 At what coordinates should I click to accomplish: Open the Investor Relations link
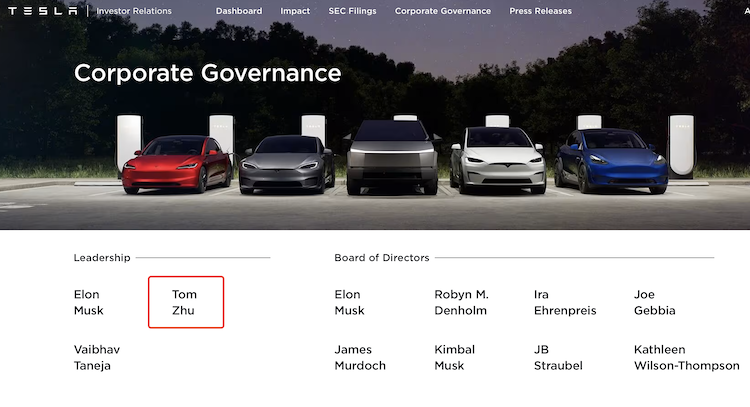click(134, 11)
